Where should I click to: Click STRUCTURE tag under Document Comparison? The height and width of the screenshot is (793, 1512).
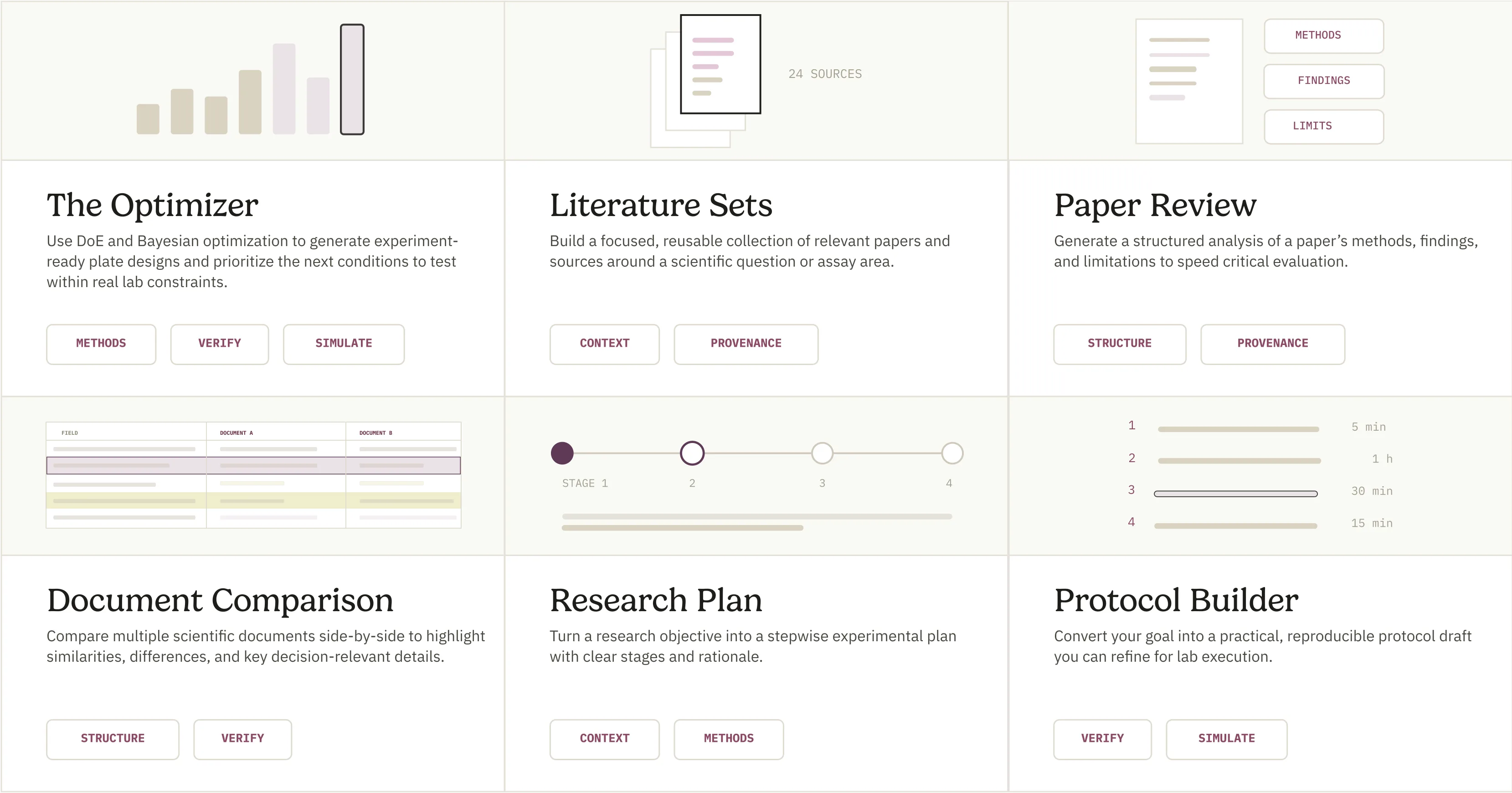coord(113,739)
